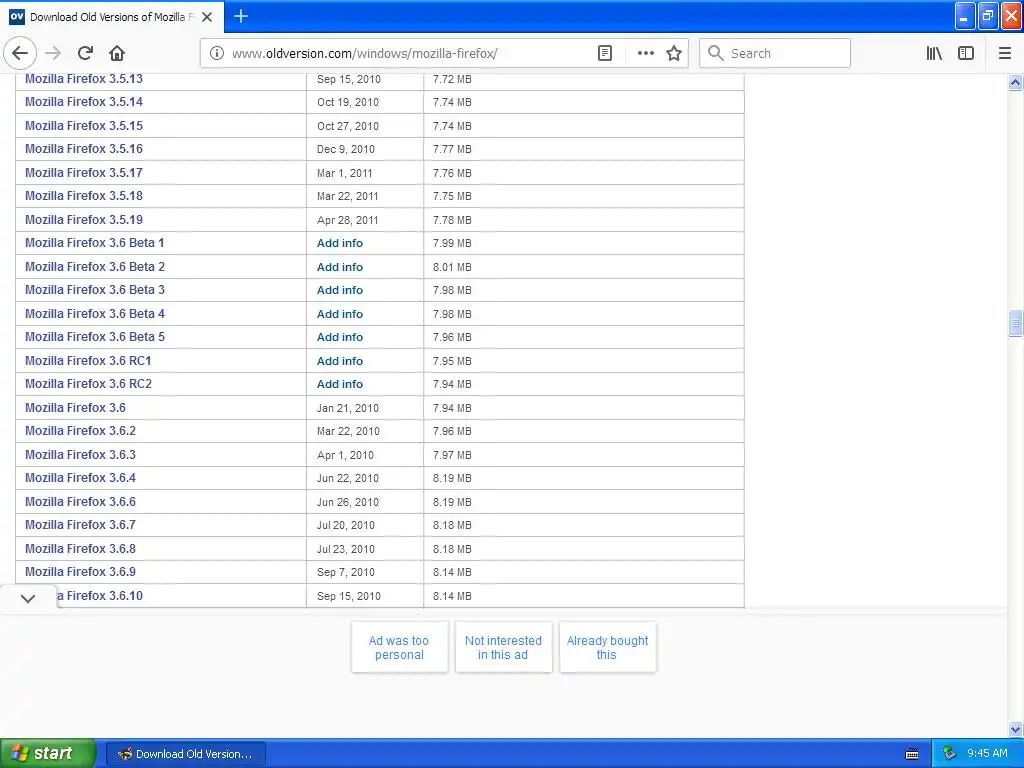Click the keyboard icon in taskbar
Viewport: 1024px width, 768px height.
912,754
